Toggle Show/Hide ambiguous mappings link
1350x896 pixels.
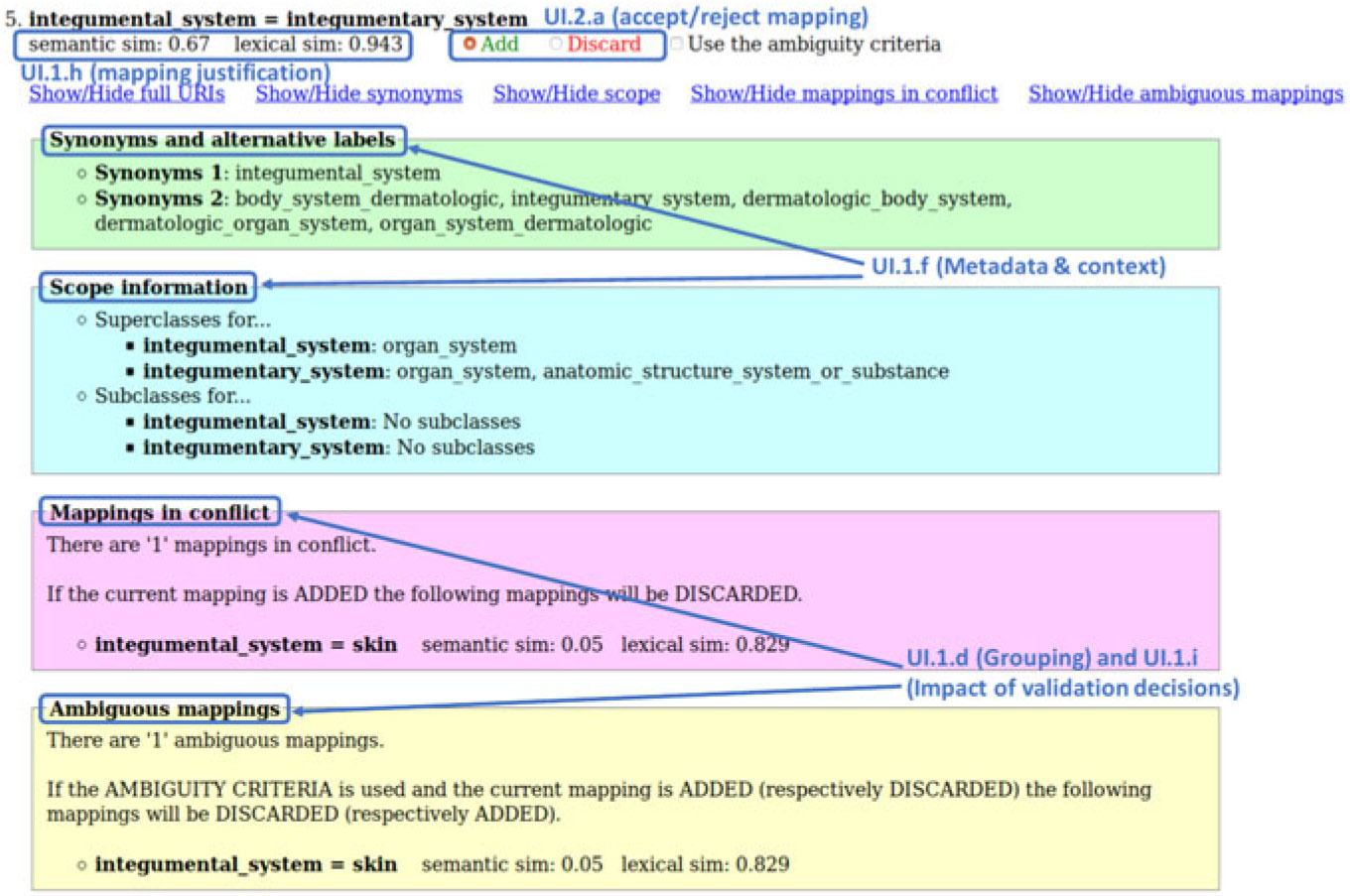[1185, 93]
